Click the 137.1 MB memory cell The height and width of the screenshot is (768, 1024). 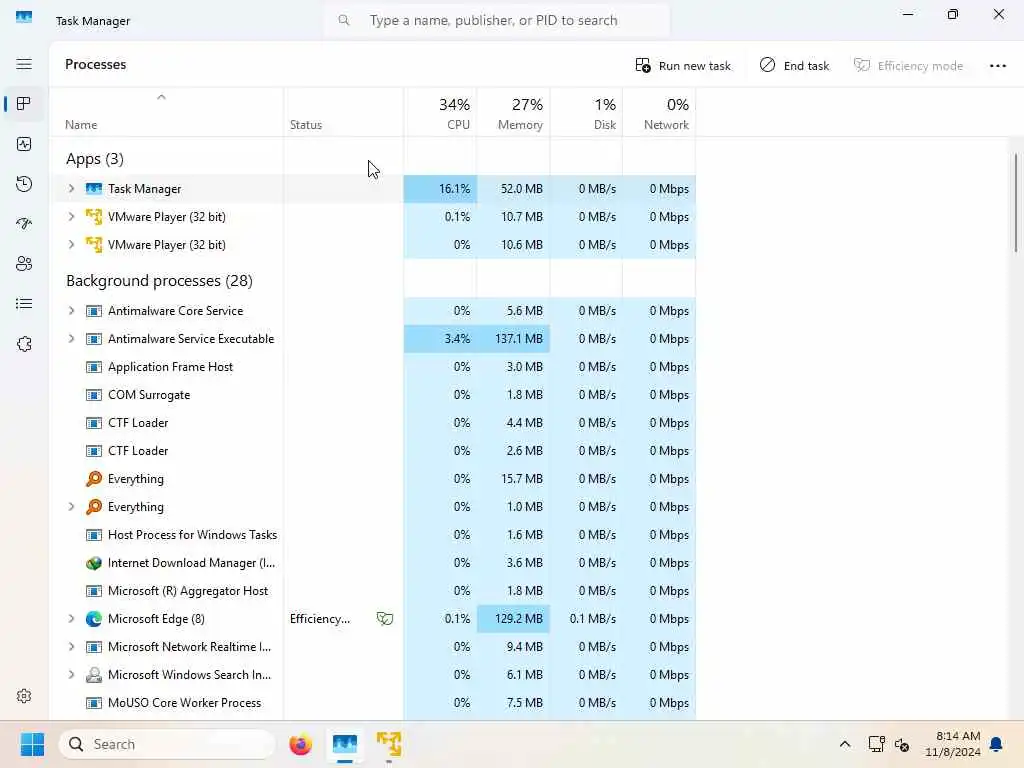tap(513, 339)
